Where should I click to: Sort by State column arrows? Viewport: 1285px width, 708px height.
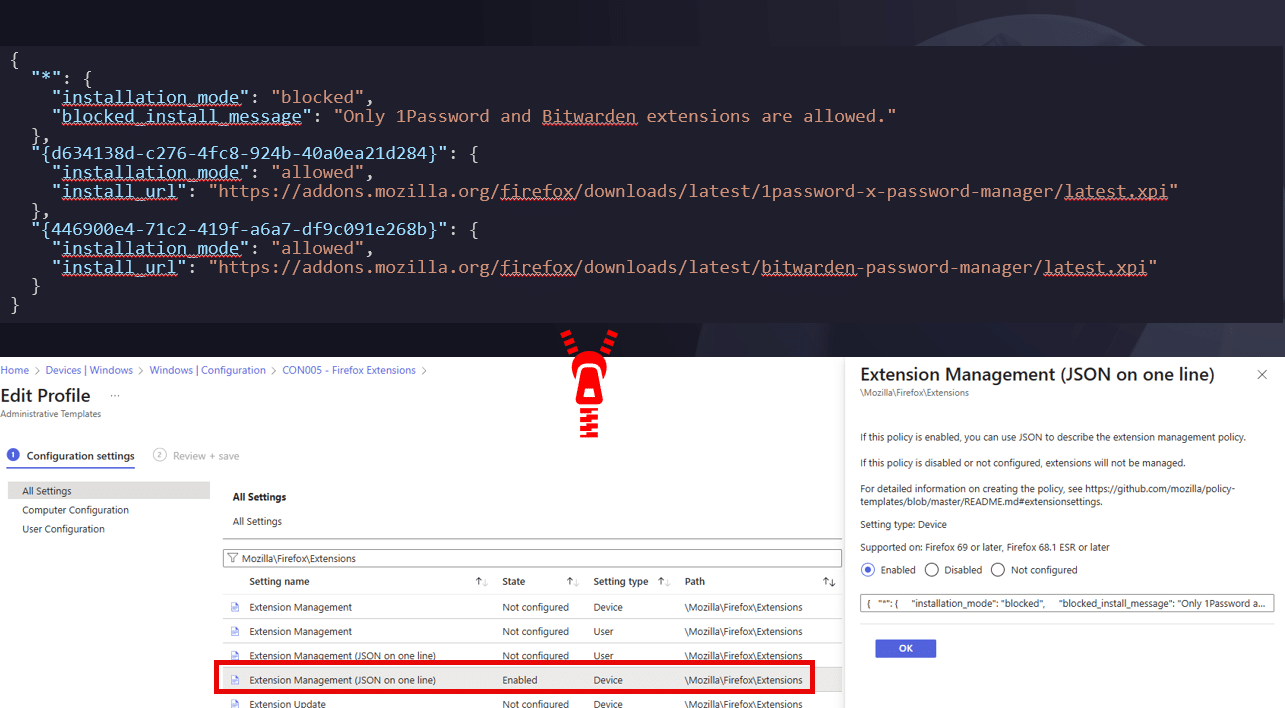(x=572, y=582)
